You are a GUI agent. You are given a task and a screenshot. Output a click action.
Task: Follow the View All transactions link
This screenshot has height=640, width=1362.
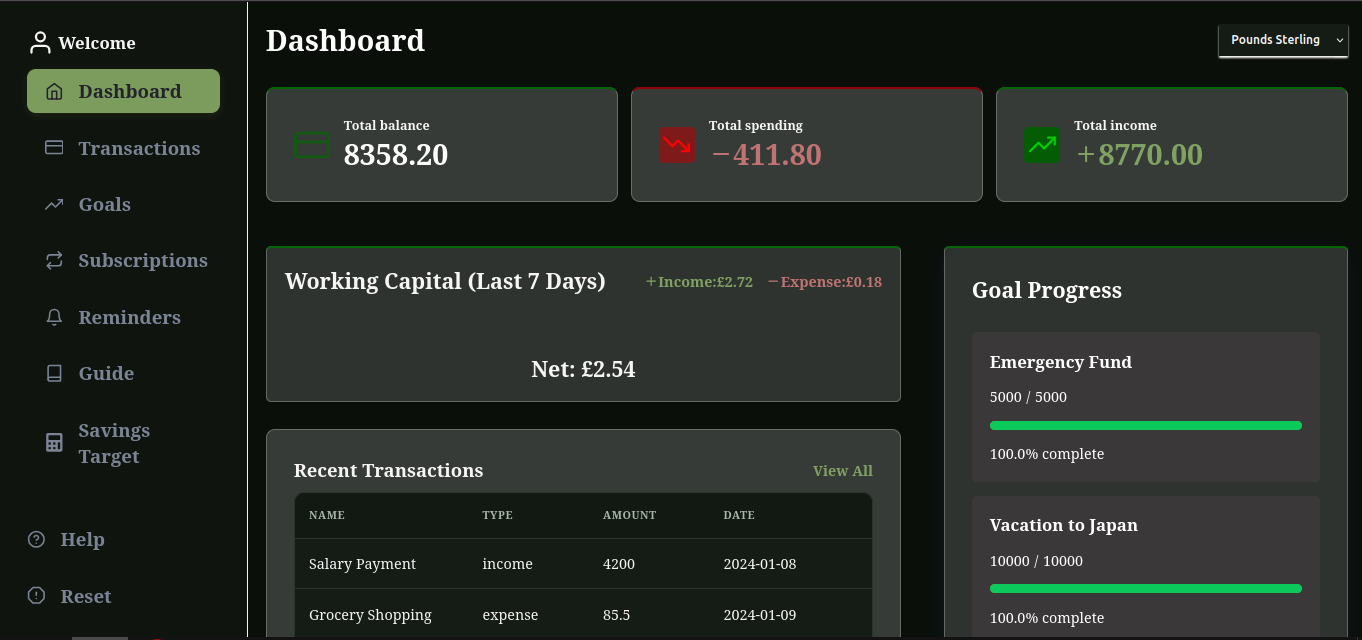coord(842,471)
